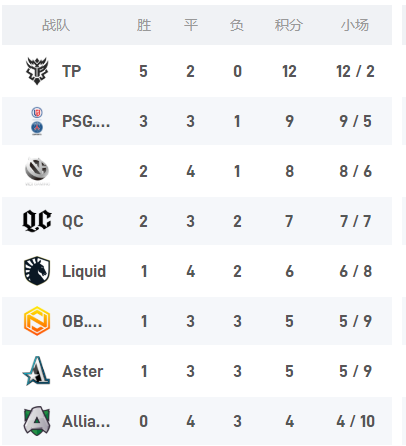This screenshot has height=446, width=406.
Task: Sort by the 积分 points header
Action: pos(289,25)
